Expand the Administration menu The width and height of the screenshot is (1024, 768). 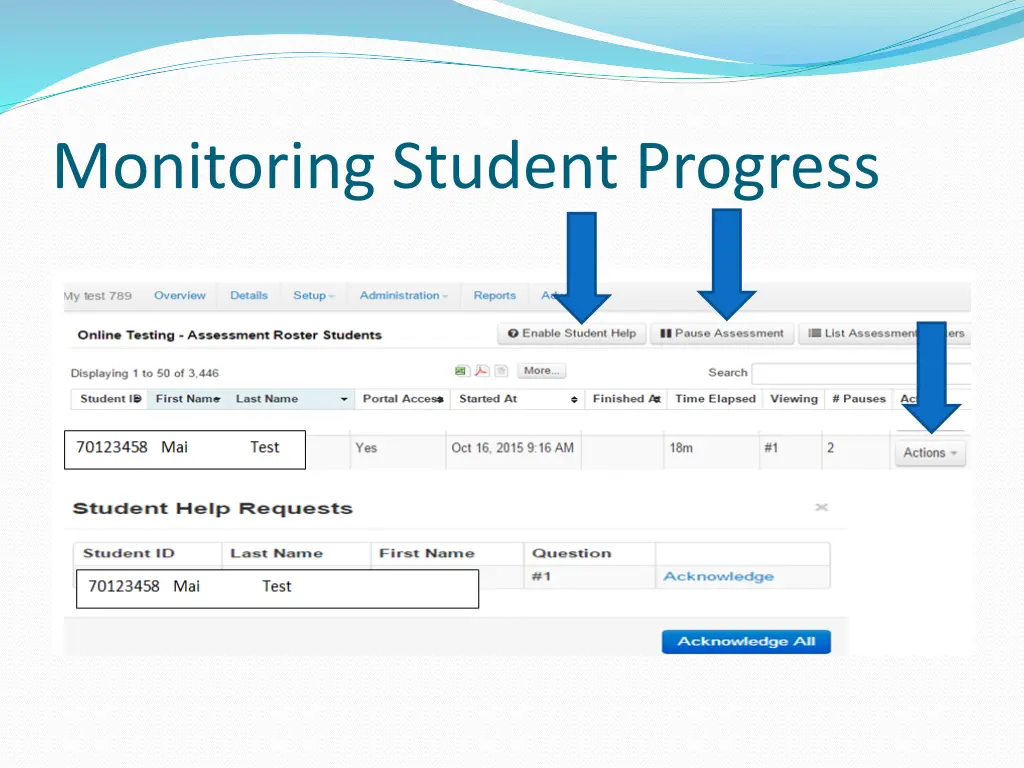click(x=404, y=295)
